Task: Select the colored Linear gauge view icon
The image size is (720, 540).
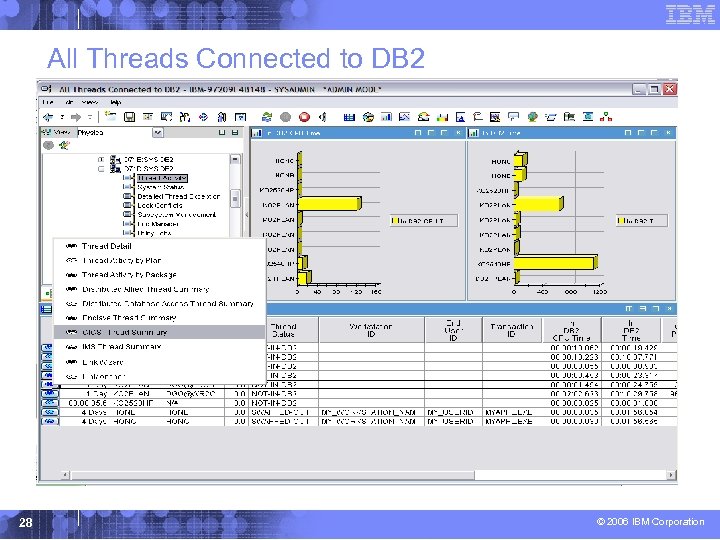Action: click(x=442, y=117)
